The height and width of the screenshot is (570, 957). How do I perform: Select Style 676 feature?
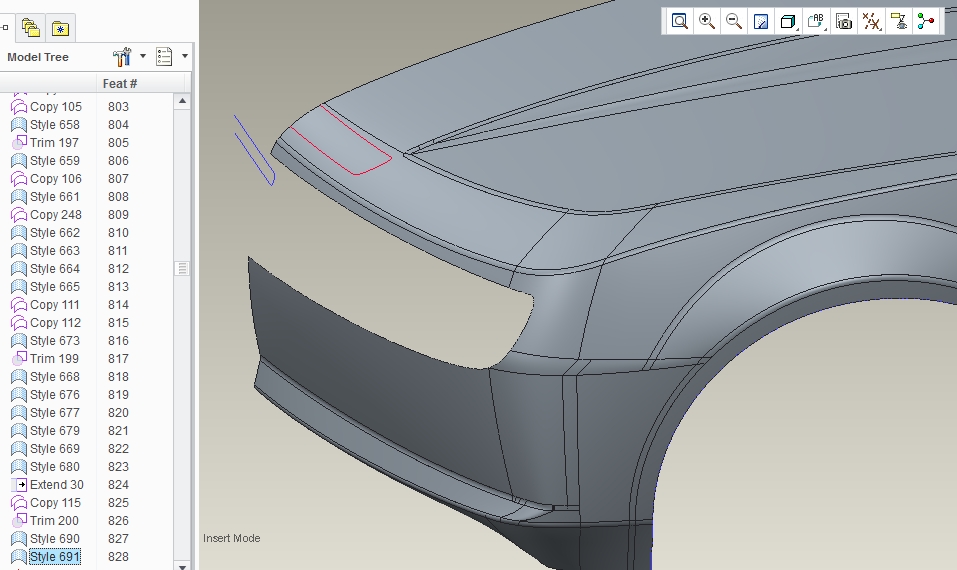point(55,395)
